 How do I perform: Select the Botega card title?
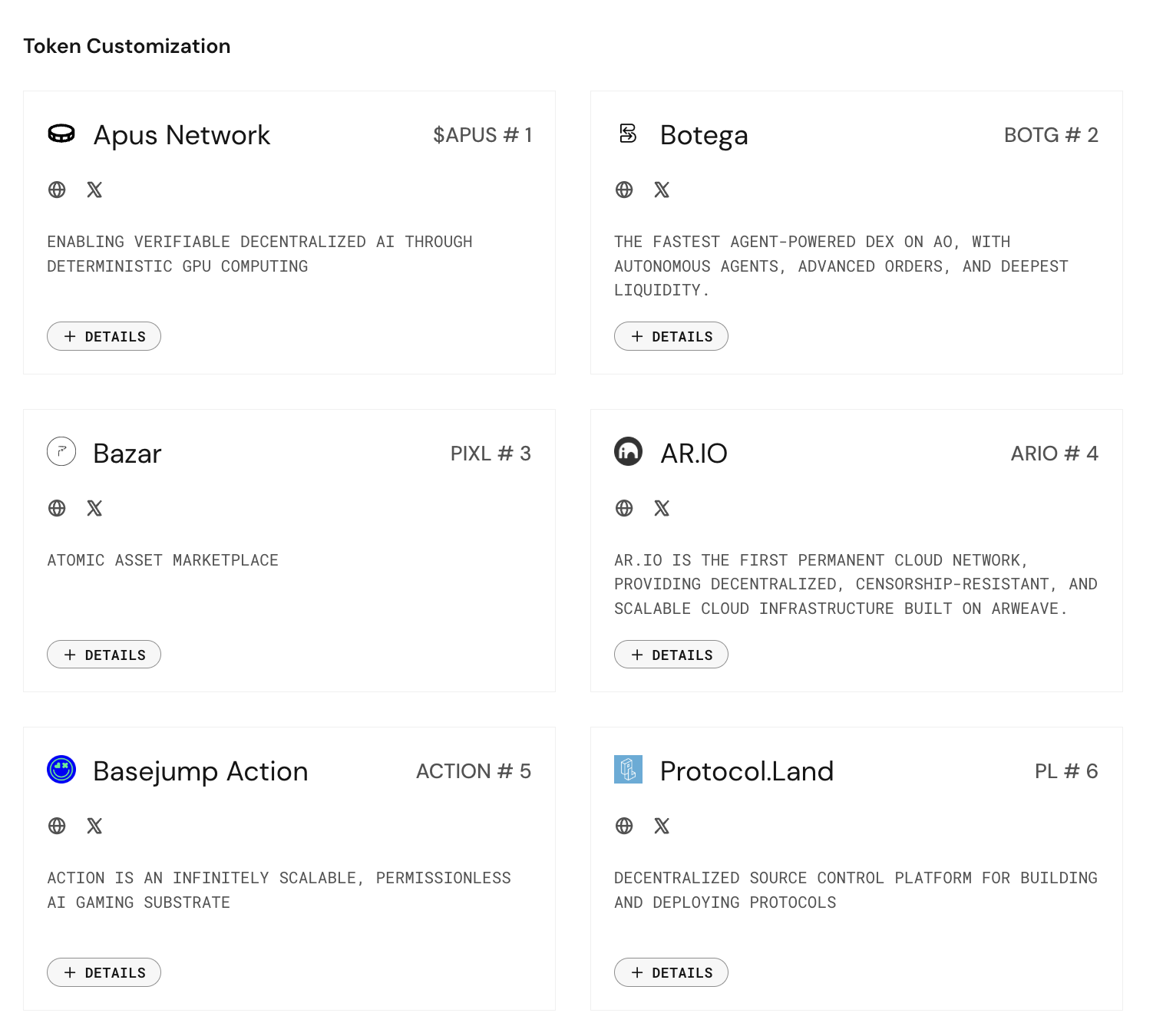coord(704,135)
